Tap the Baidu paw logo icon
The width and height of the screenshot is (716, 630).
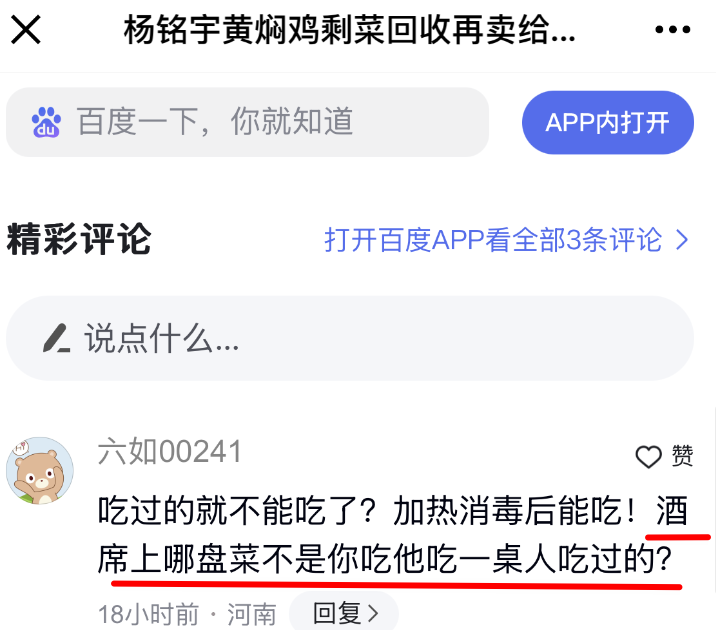pos(46,122)
